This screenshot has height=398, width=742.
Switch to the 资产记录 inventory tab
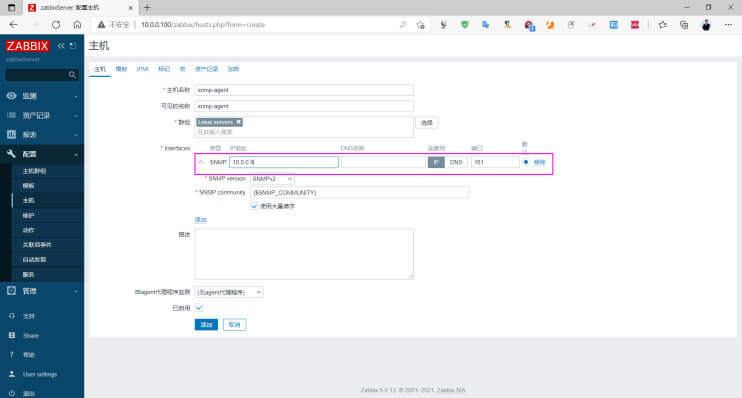coord(206,69)
